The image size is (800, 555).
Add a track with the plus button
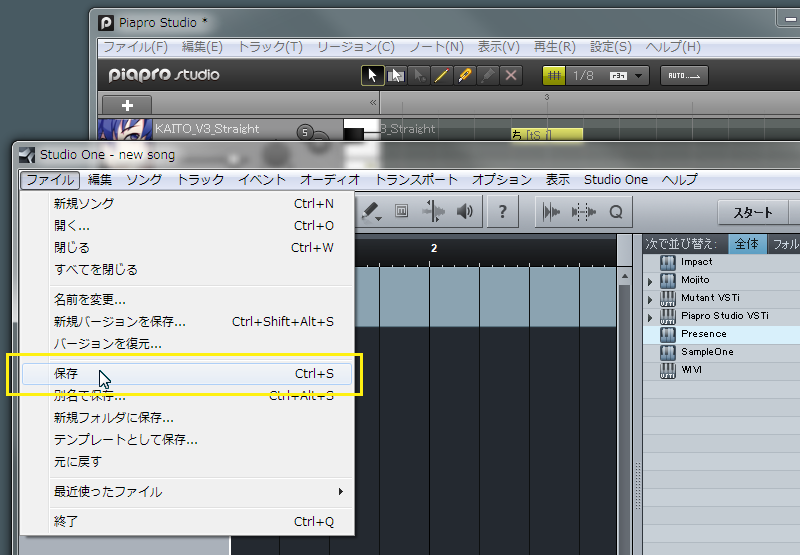[x=127, y=105]
